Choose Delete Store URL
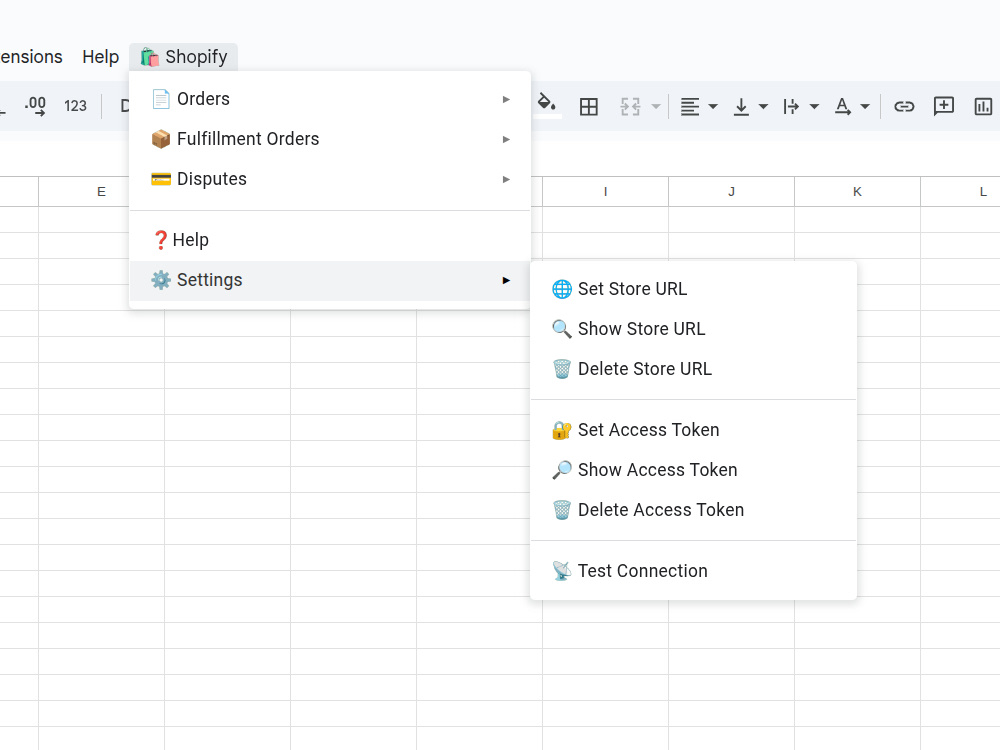This screenshot has height=750, width=1000. (693, 369)
